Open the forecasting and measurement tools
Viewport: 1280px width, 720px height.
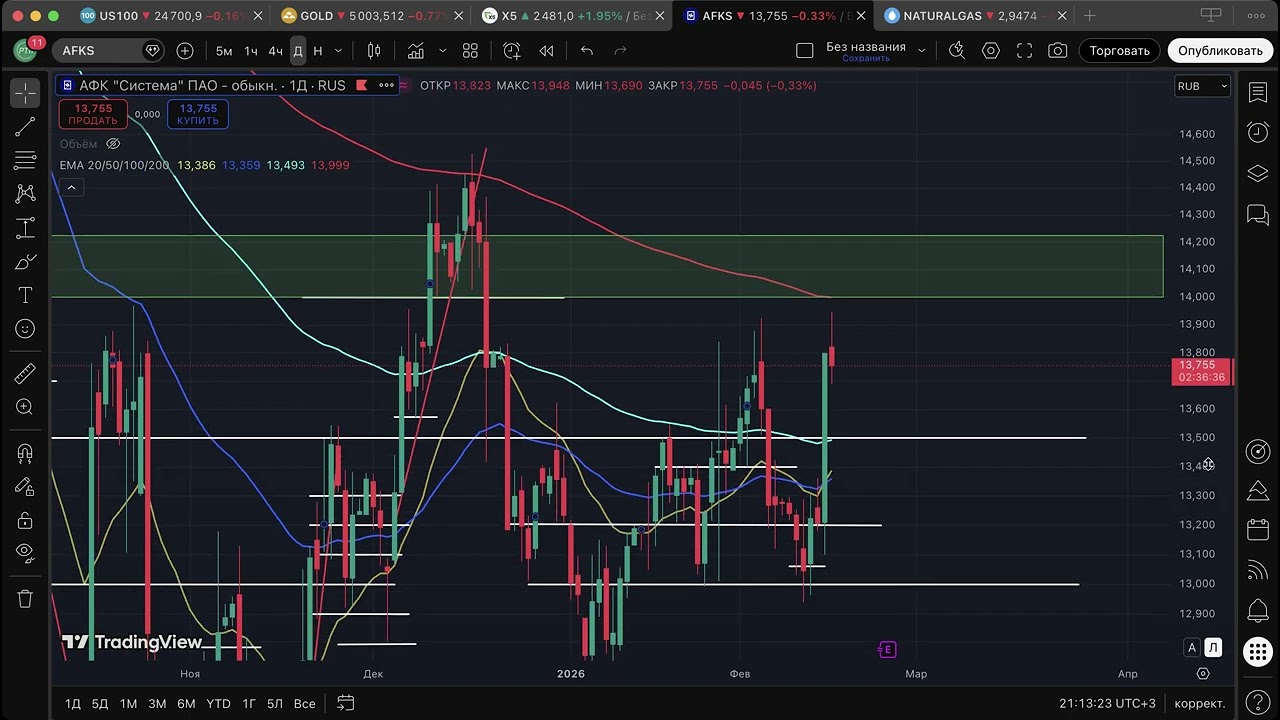pyautogui.click(x=25, y=228)
